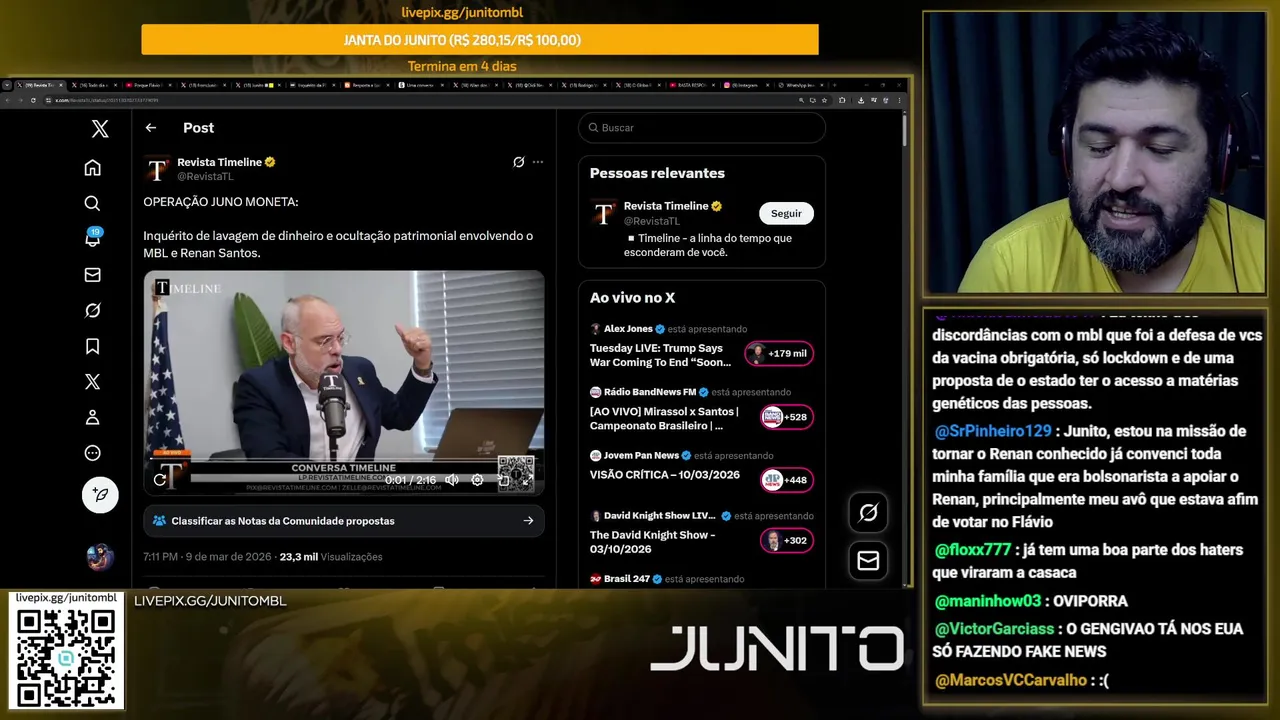Open floating messages envelope button

click(868, 561)
